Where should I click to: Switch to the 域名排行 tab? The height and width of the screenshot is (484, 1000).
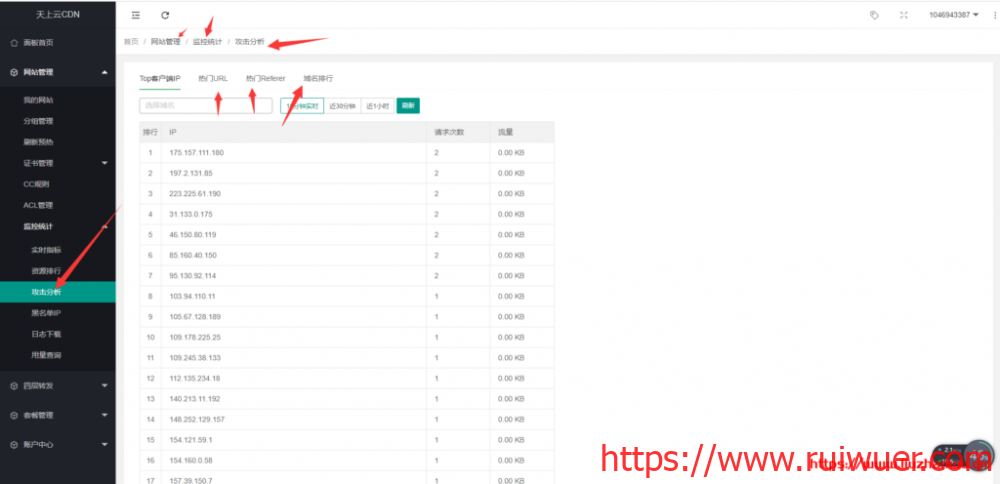tap(318, 77)
